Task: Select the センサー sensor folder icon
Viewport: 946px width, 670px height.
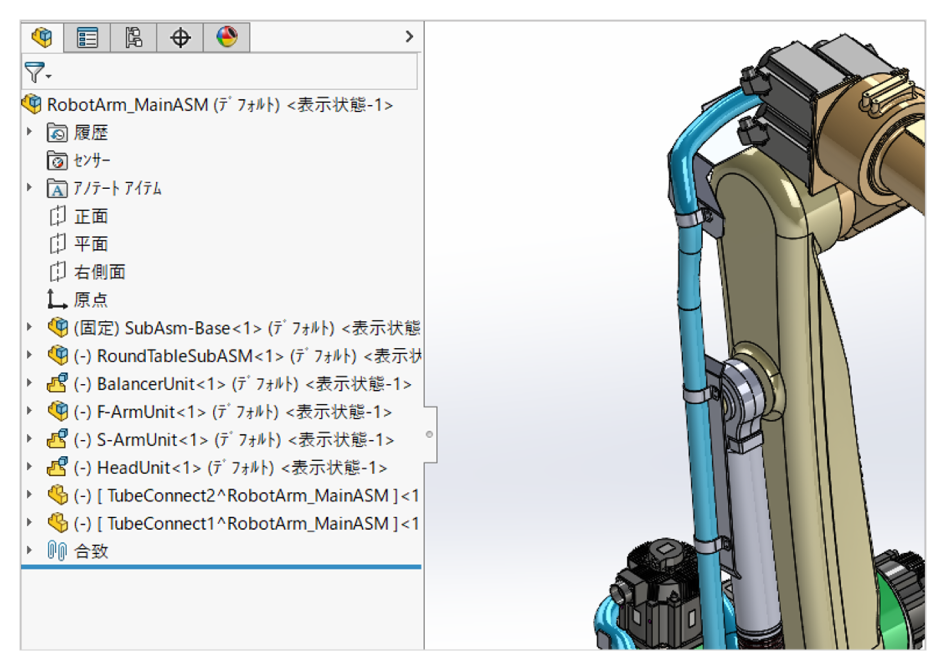Action: click(x=57, y=160)
